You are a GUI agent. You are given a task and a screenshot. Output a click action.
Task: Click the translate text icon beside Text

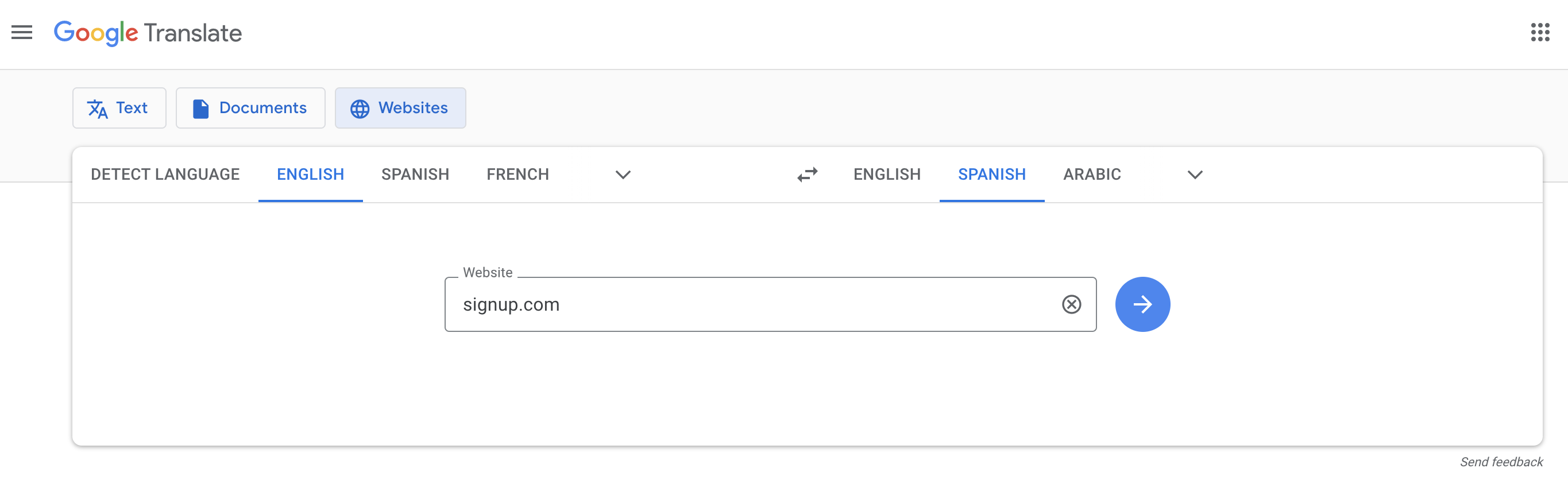(98, 108)
